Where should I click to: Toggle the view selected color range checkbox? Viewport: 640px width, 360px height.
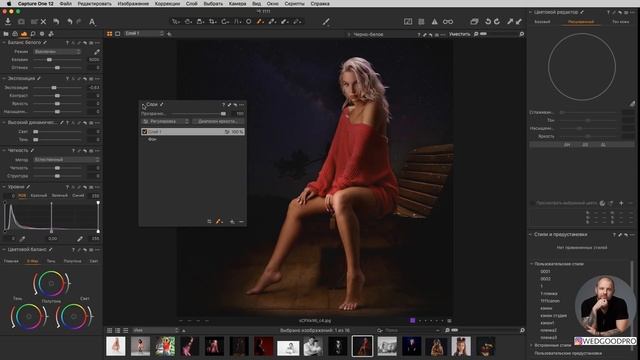[533, 203]
